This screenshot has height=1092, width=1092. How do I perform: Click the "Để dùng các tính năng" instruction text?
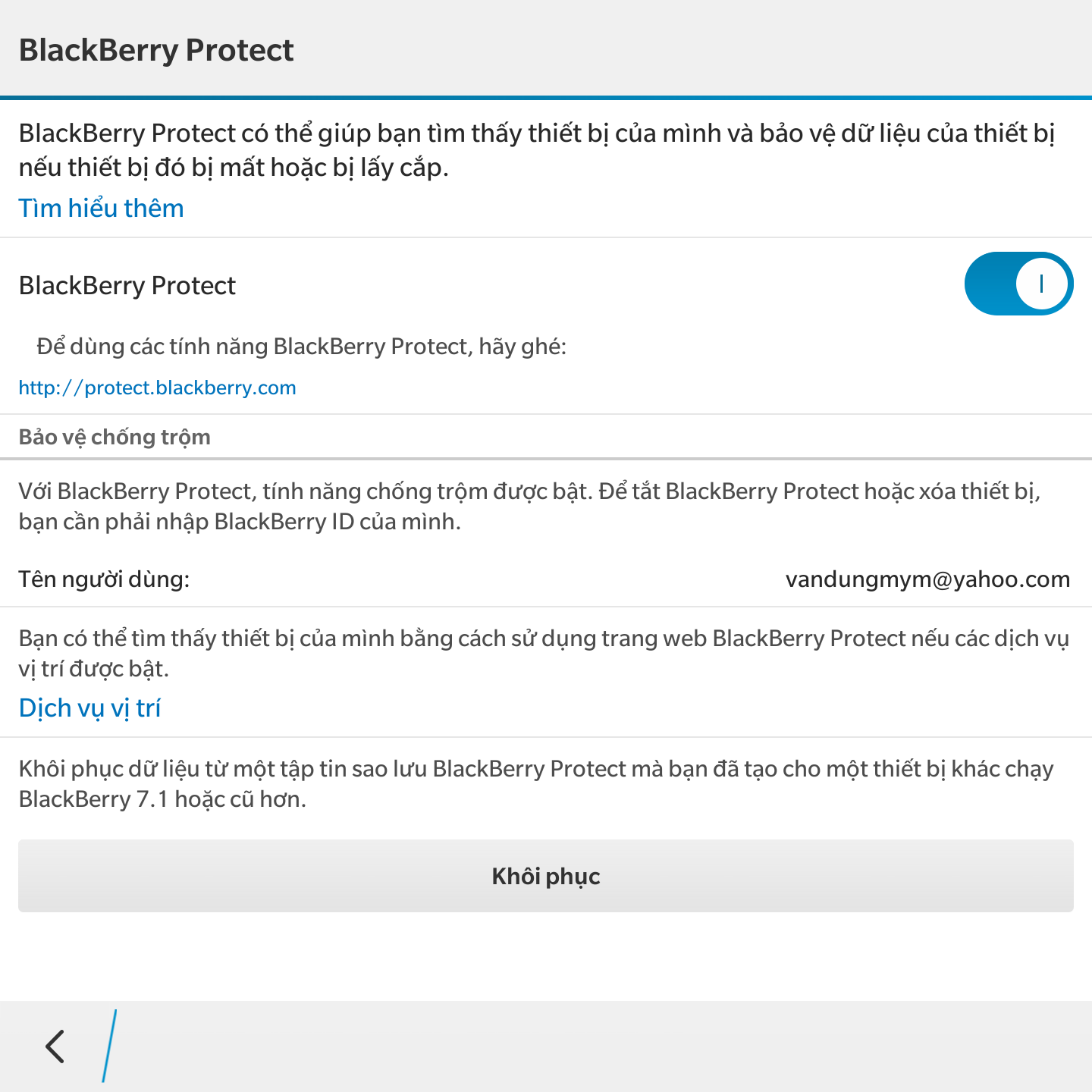tap(301, 347)
